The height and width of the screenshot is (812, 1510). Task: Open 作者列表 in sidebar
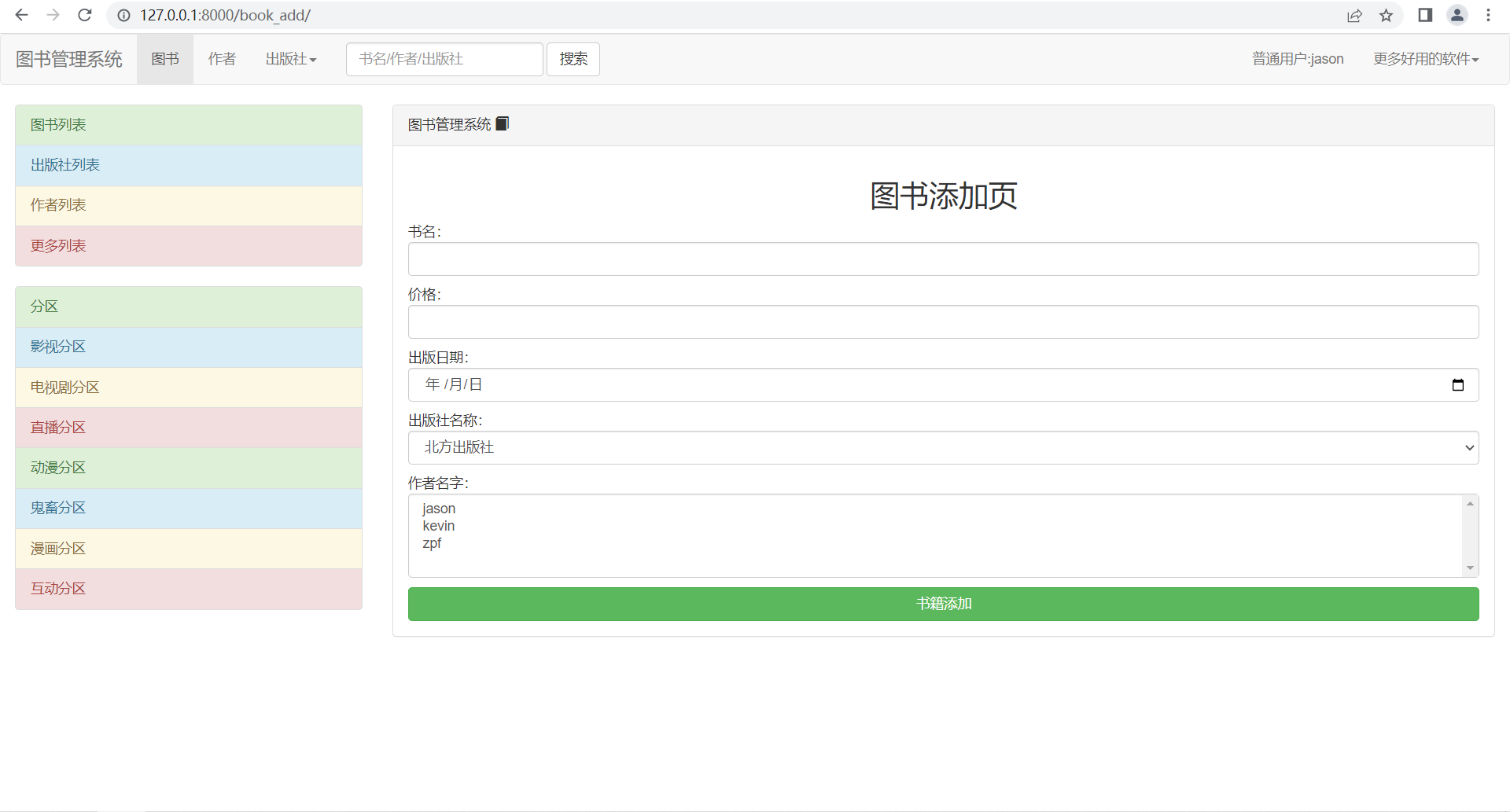pyautogui.click(x=189, y=205)
